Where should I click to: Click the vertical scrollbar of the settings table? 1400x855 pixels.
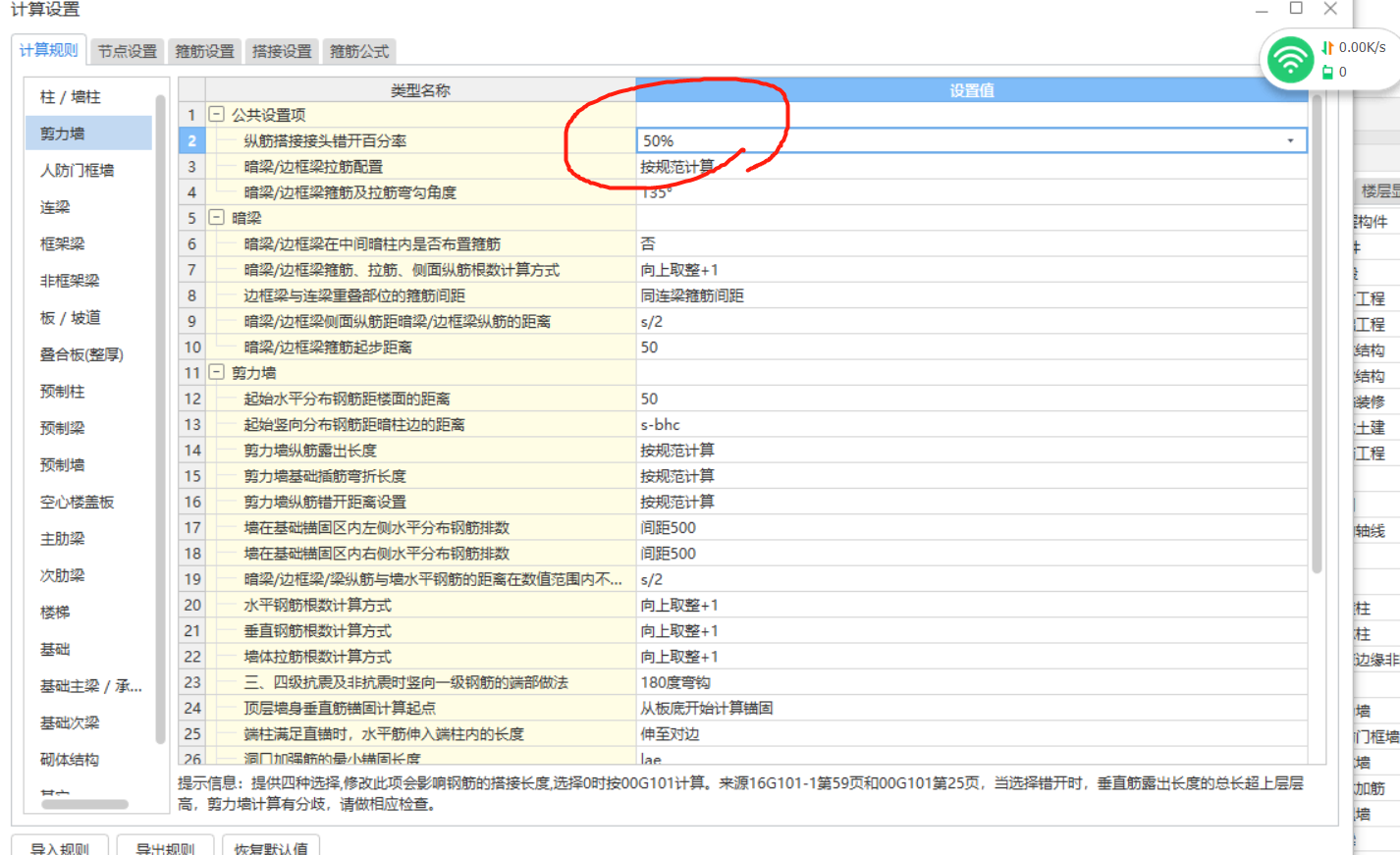[1317, 334]
